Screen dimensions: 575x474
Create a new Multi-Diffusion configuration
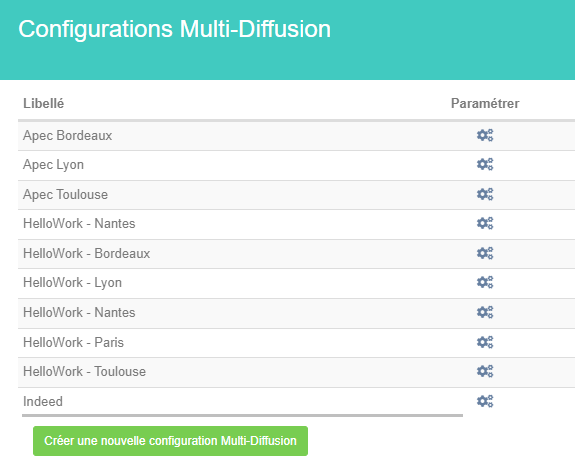pyautogui.click(x=170, y=441)
